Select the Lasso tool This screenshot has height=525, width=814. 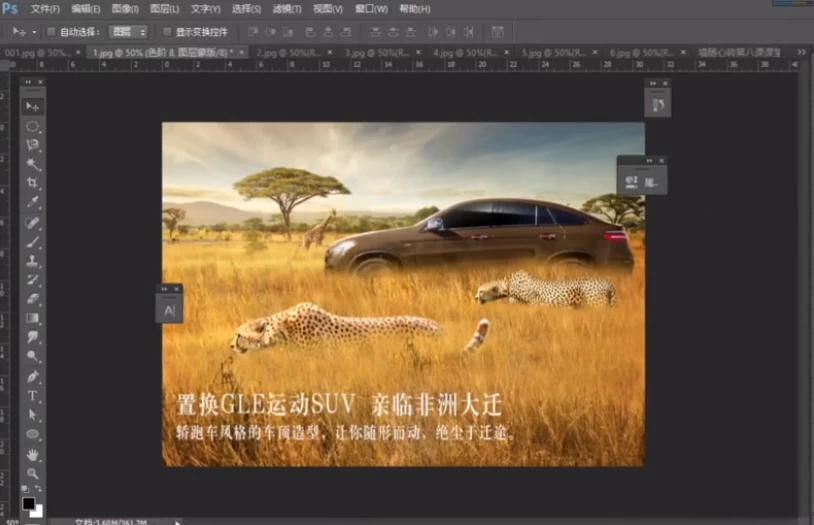(33, 145)
